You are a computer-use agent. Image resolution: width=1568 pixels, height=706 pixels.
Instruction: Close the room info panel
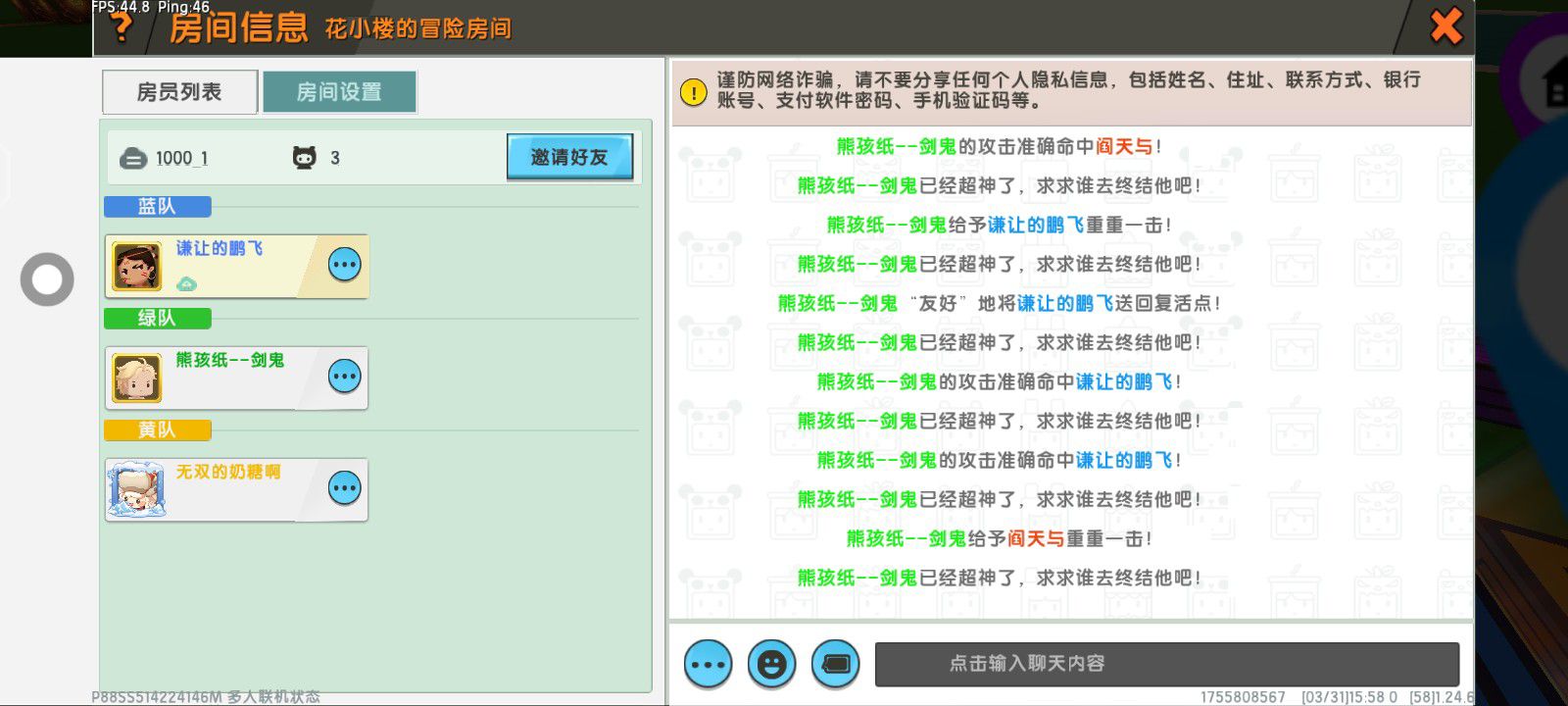point(1445,26)
